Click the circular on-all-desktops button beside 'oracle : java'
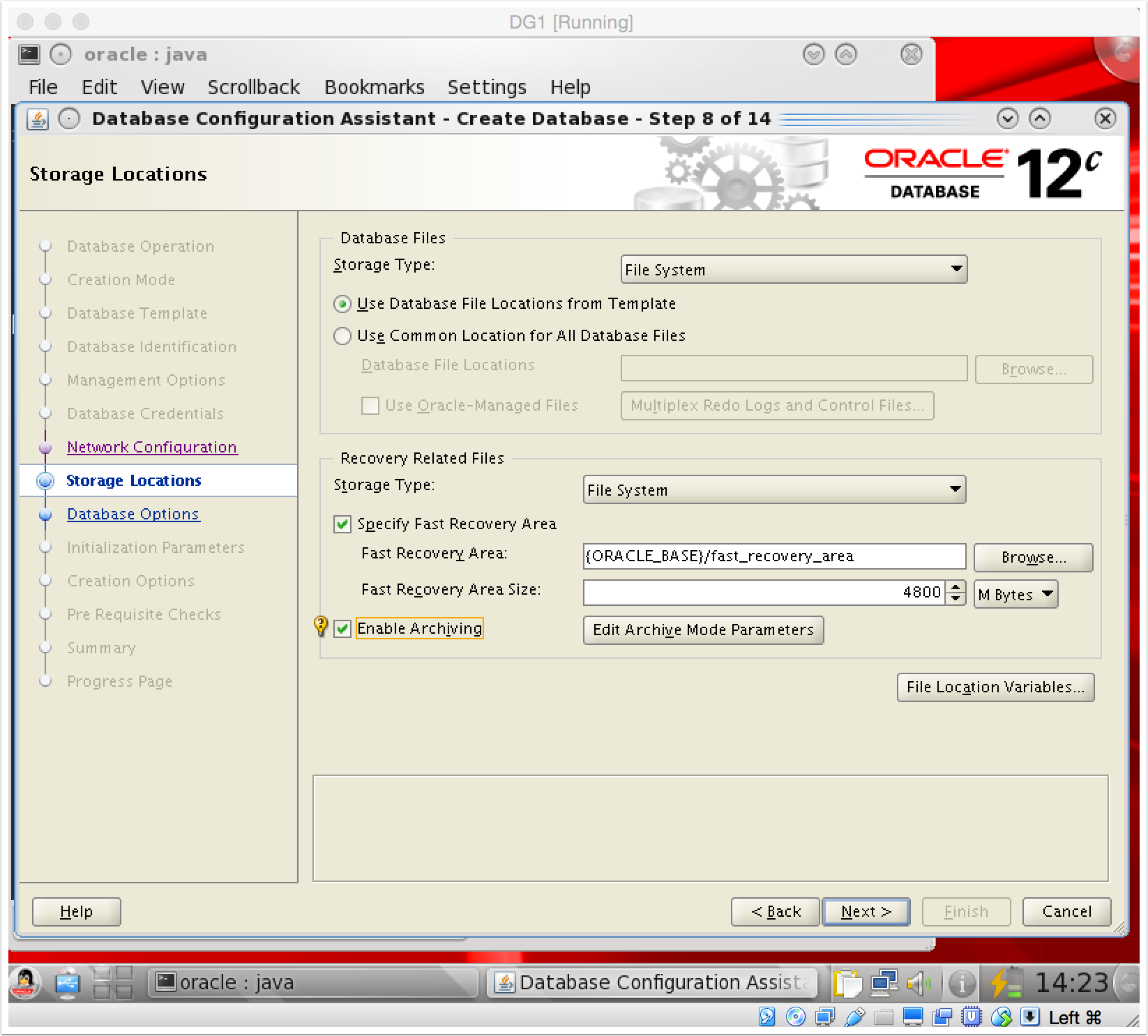The image size is (1148, 1036). (x=61, y=54)
